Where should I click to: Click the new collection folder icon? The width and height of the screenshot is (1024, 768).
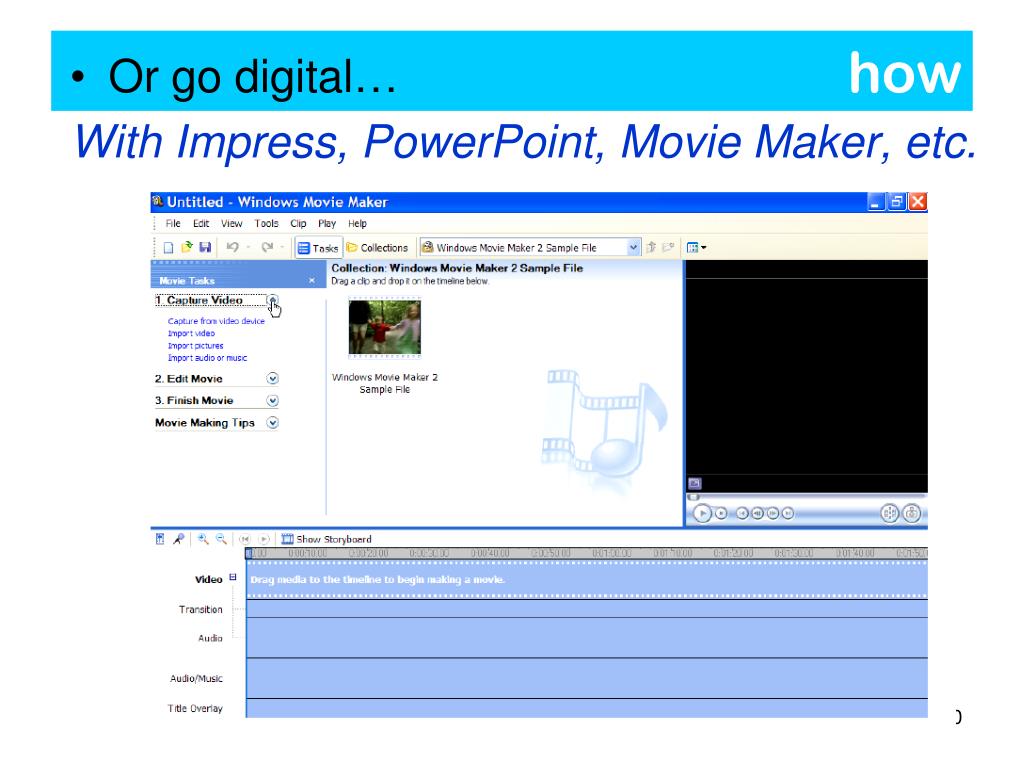tap(668, 248)
